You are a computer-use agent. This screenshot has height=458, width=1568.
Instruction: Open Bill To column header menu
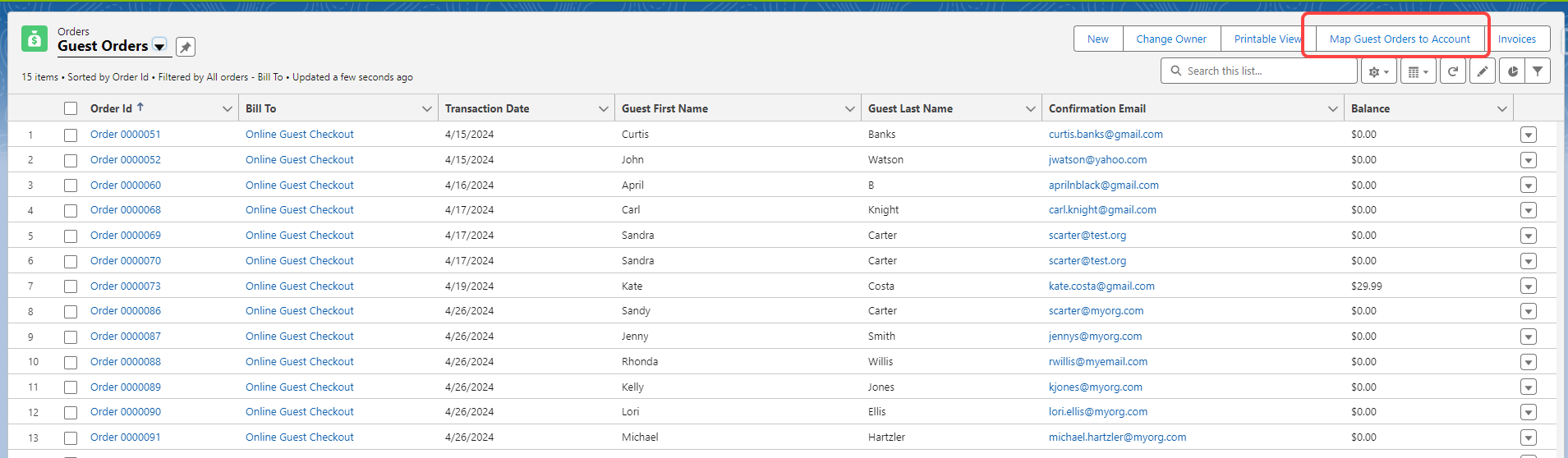click(x=427, y=108)
